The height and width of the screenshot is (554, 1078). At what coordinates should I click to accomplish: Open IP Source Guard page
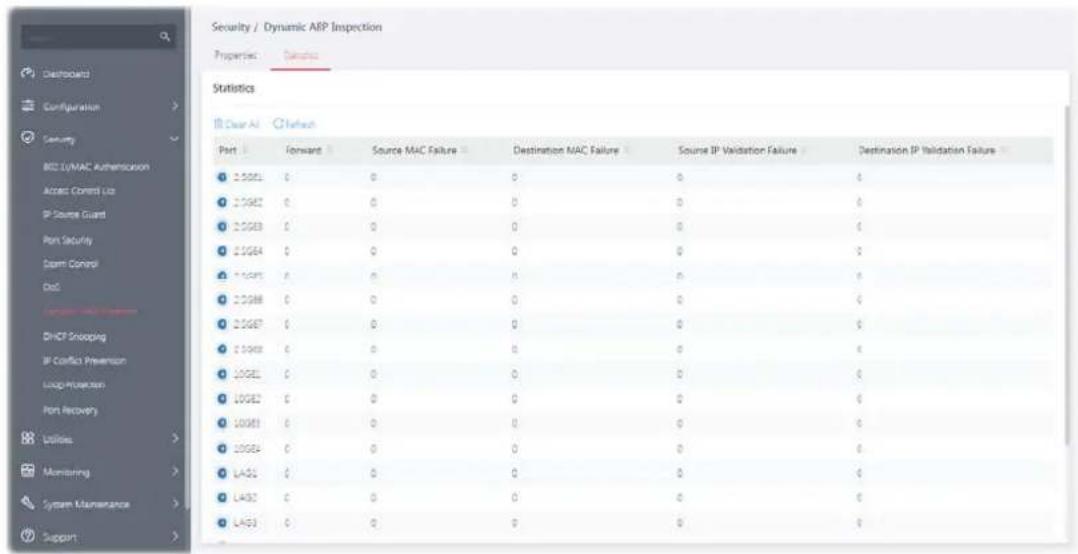[x=73, y=215]
